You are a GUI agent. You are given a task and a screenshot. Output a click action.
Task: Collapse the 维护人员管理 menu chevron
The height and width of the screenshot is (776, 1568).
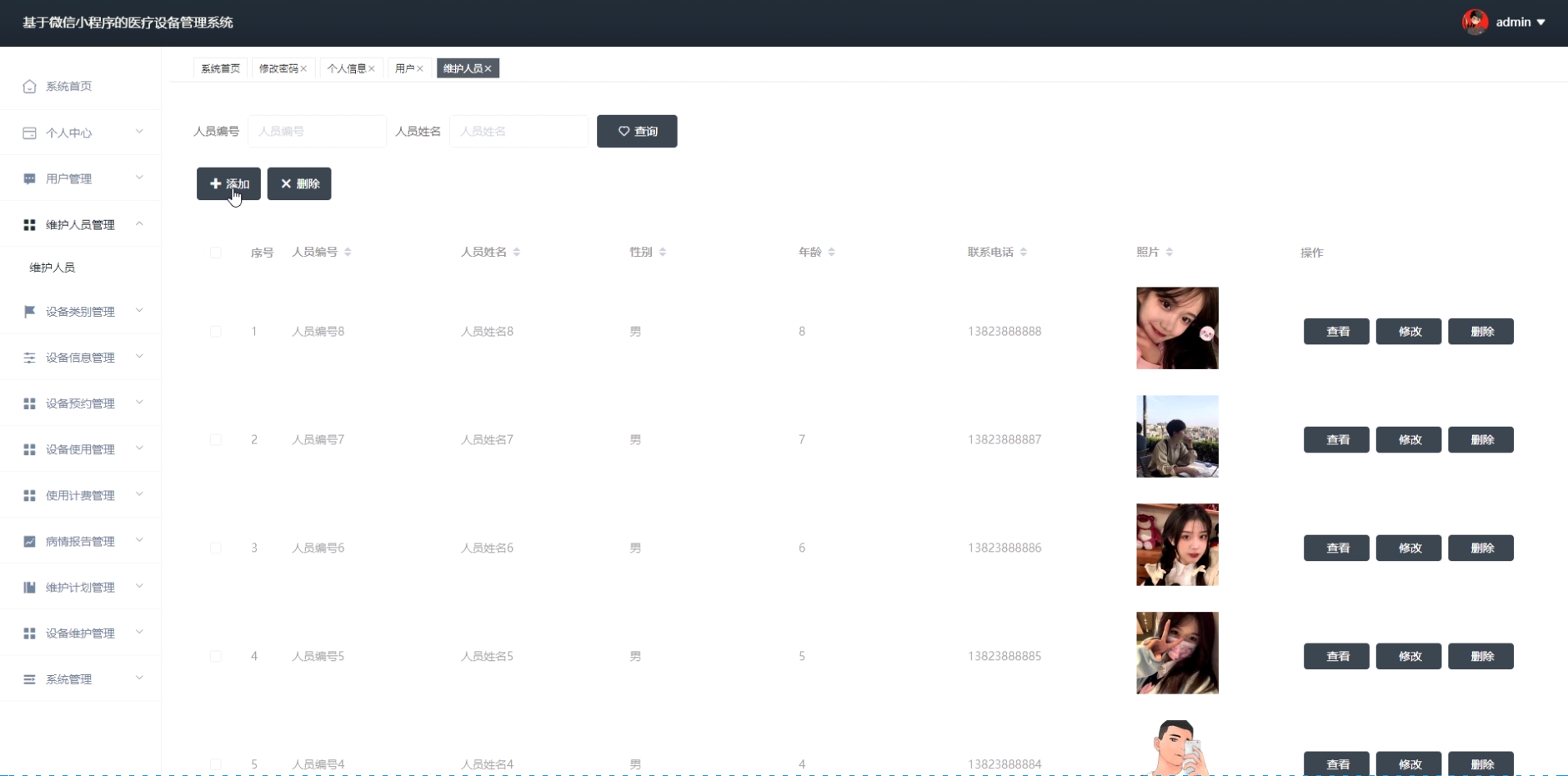(139, 223)
